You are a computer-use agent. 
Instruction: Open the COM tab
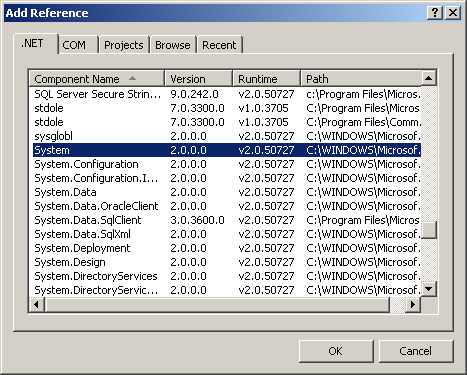[x=78, y=45]
